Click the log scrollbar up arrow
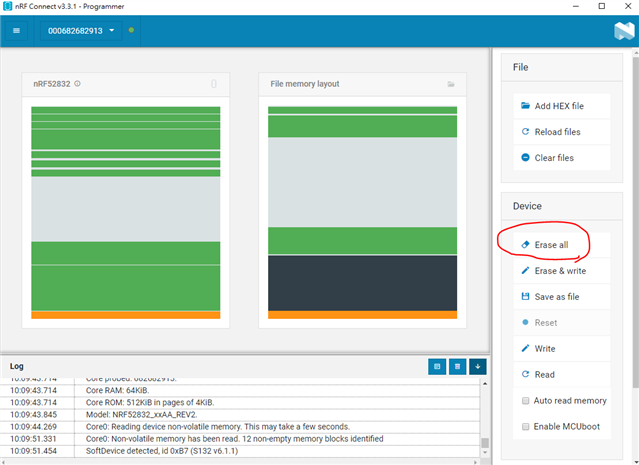The width and height of the screenshot is (639, 465). tap(485, 383)
